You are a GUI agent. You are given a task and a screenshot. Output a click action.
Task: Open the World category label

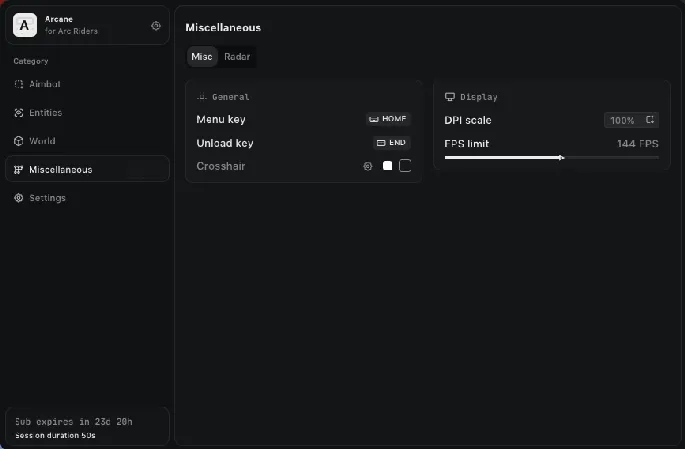(43, 141)
